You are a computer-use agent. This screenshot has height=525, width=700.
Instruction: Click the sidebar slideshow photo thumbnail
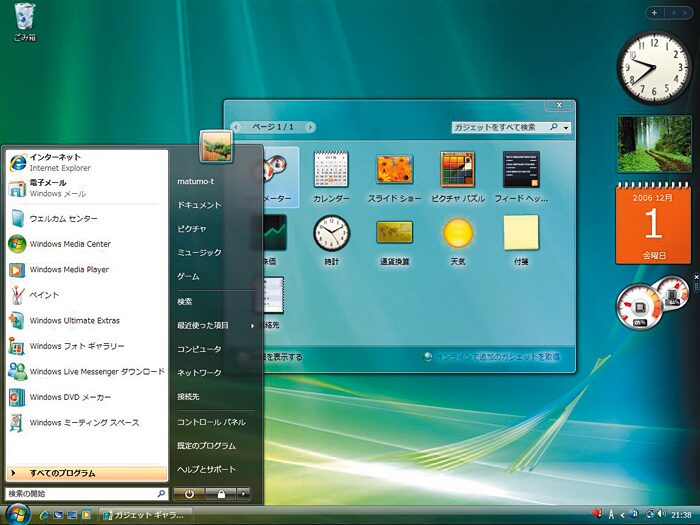click(654, 144)
